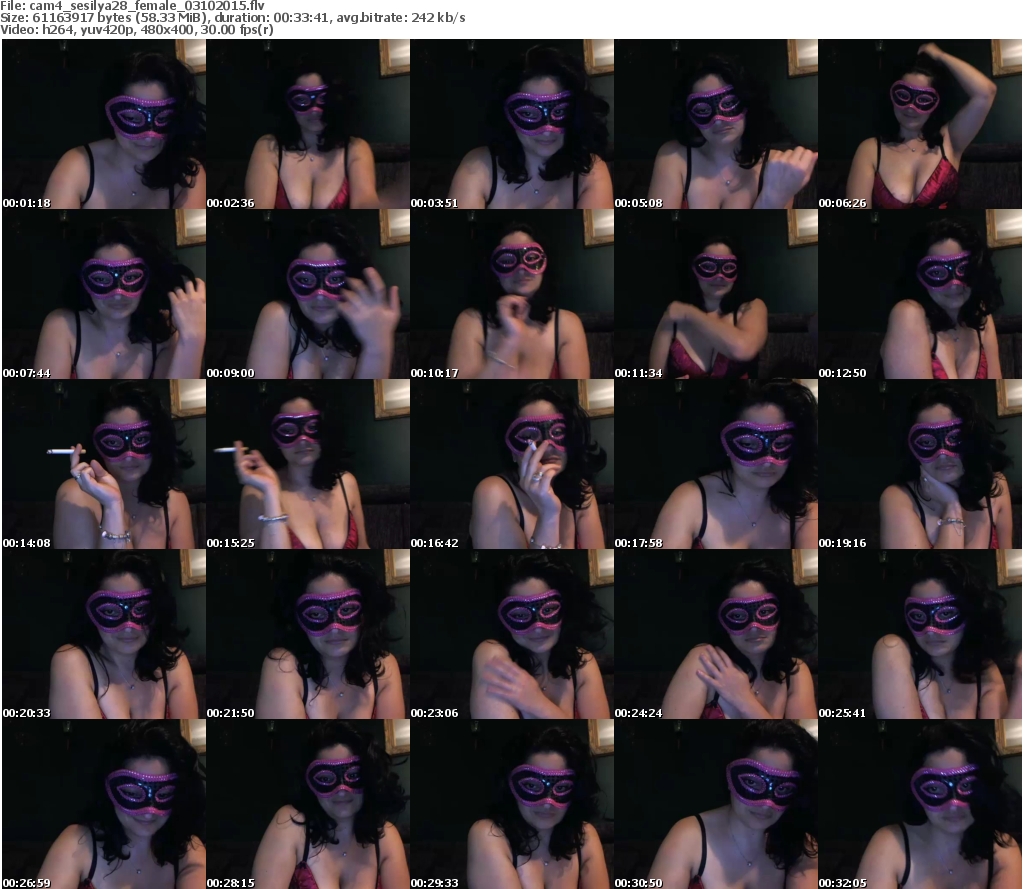Select the thumbnail at 00:01:18
Viewport: 1024px width, 889px height.
click(x=104, y=124)
